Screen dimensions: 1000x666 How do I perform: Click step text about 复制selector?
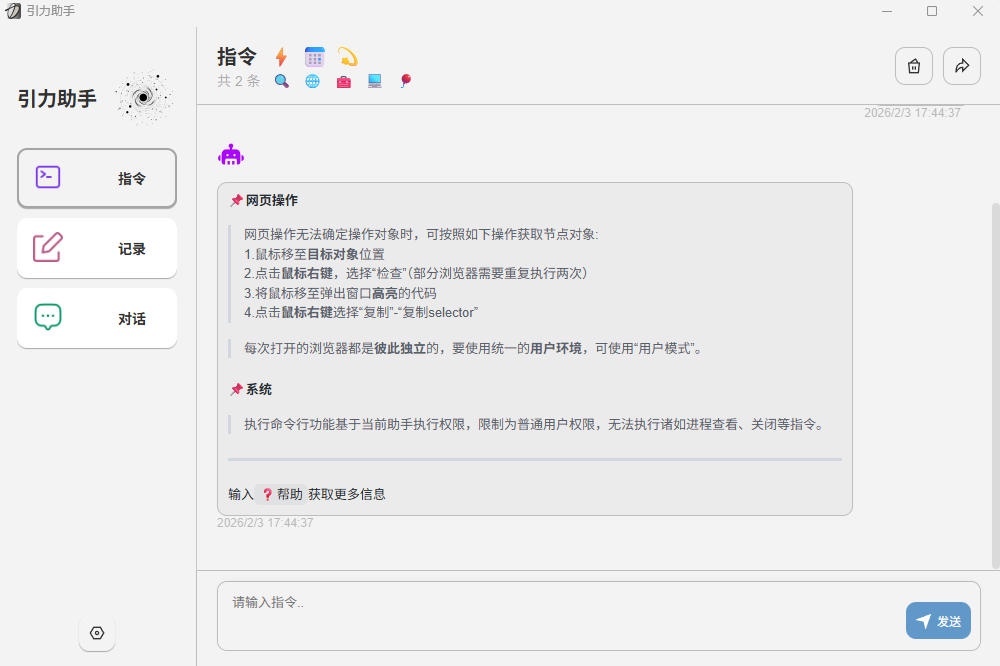(361, 313)
